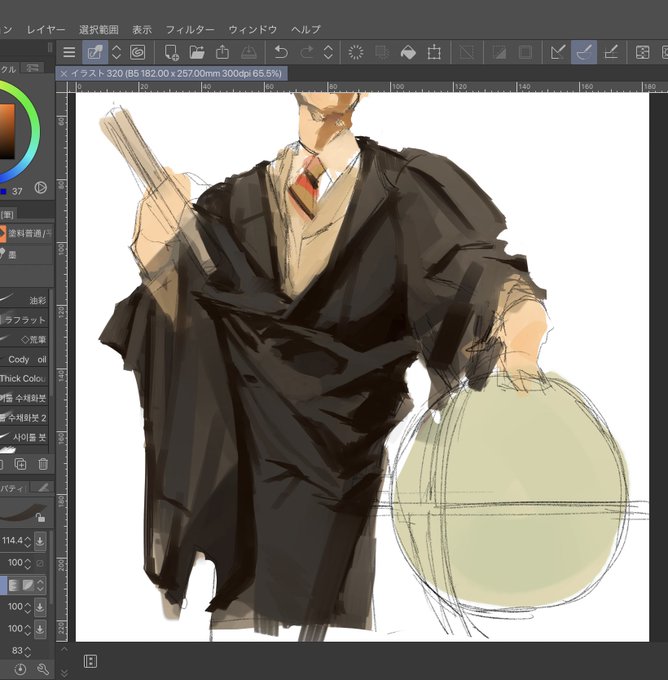Image resolution: width=668 pixels, height=680 pixels.
Task: Undo the last stroke
Action: click(281, 52)
